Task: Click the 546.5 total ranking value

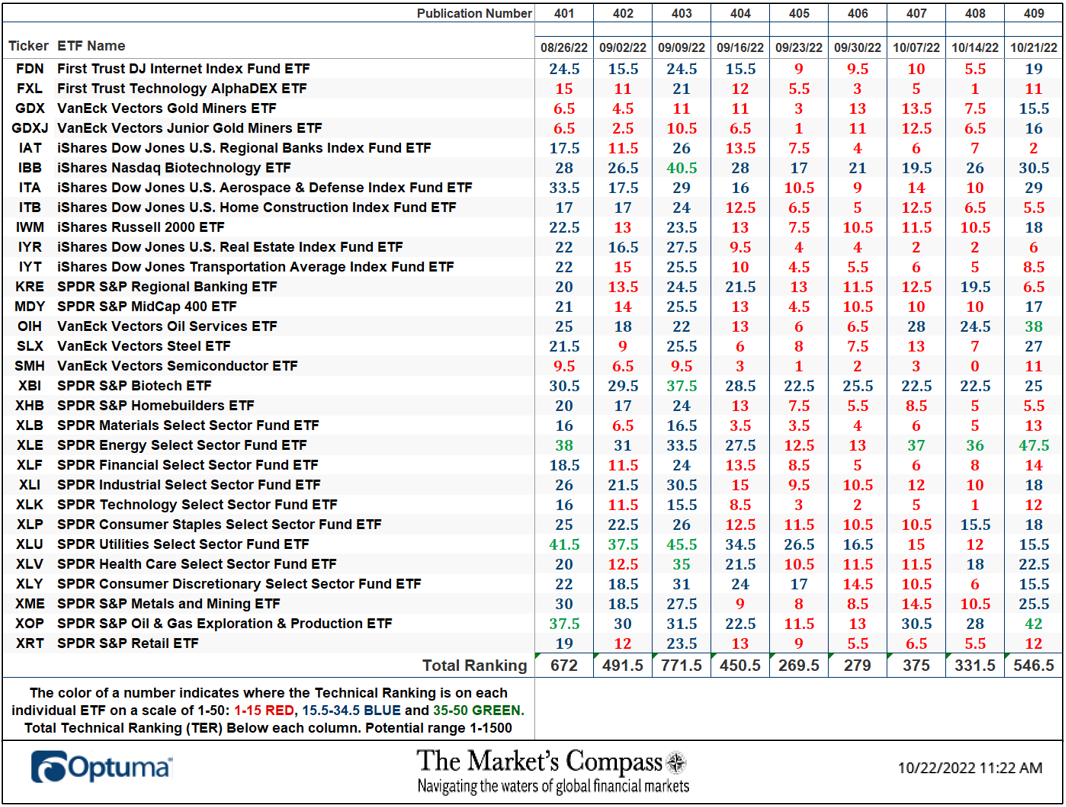Action: point(1034,666)
